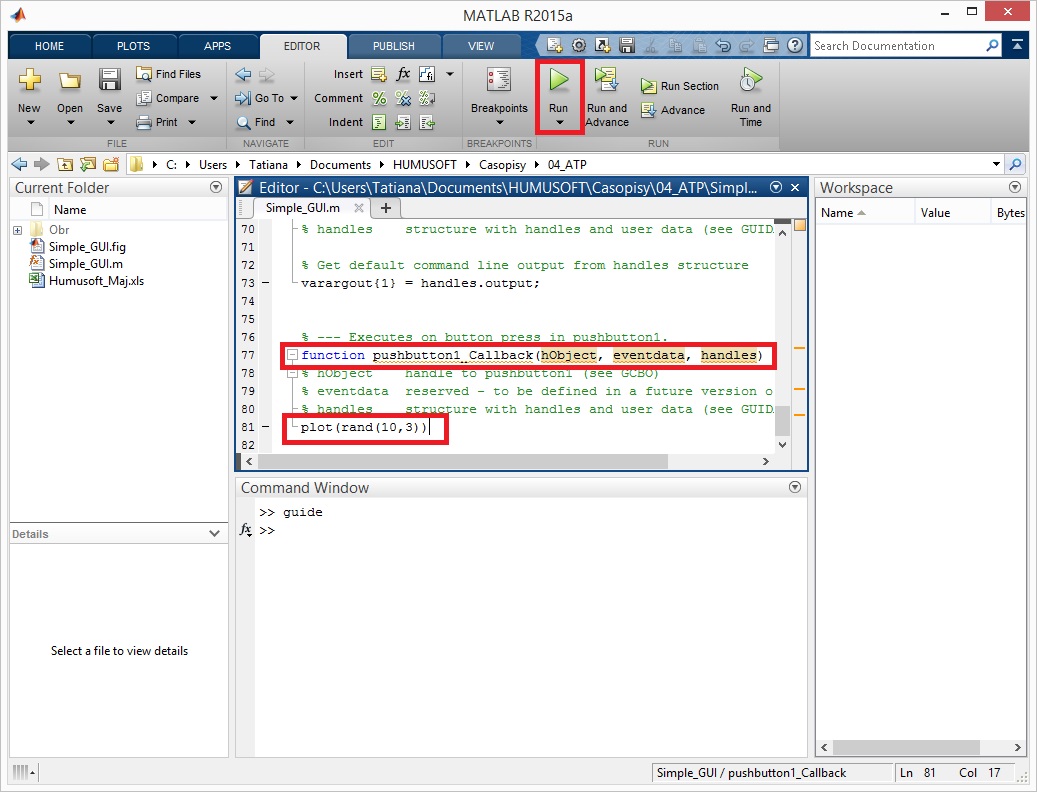Open the address bar folder history dropdown
The height and width of the screenshot is (792, 1037).
[996, 164]
